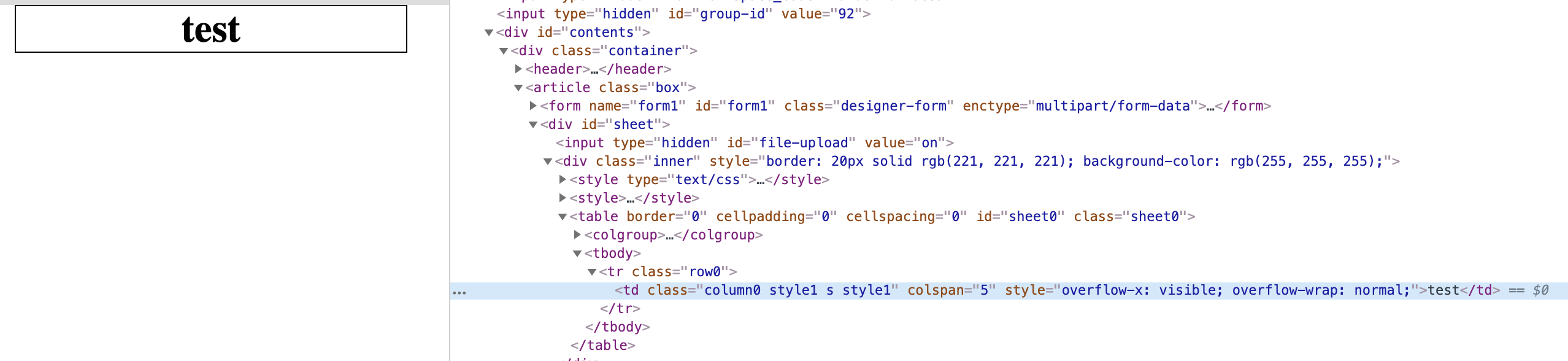
Task: Select the closing </tr> tag line
Action: click(x=620, y=308)
